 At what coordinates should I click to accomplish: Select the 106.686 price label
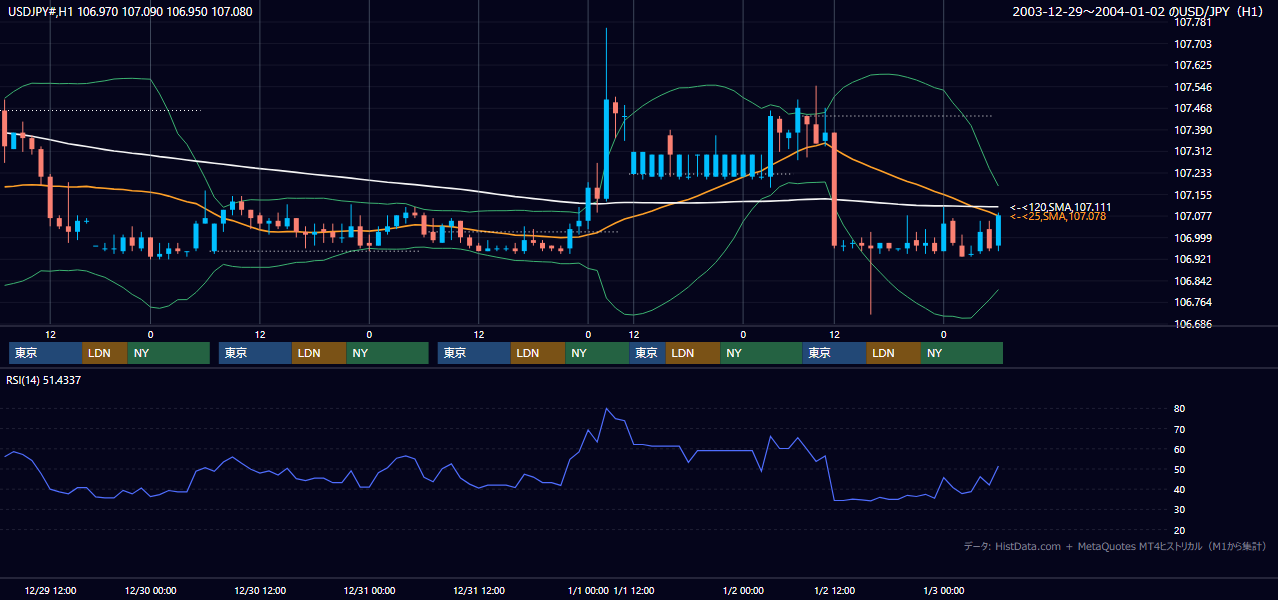click(1193, 324)
